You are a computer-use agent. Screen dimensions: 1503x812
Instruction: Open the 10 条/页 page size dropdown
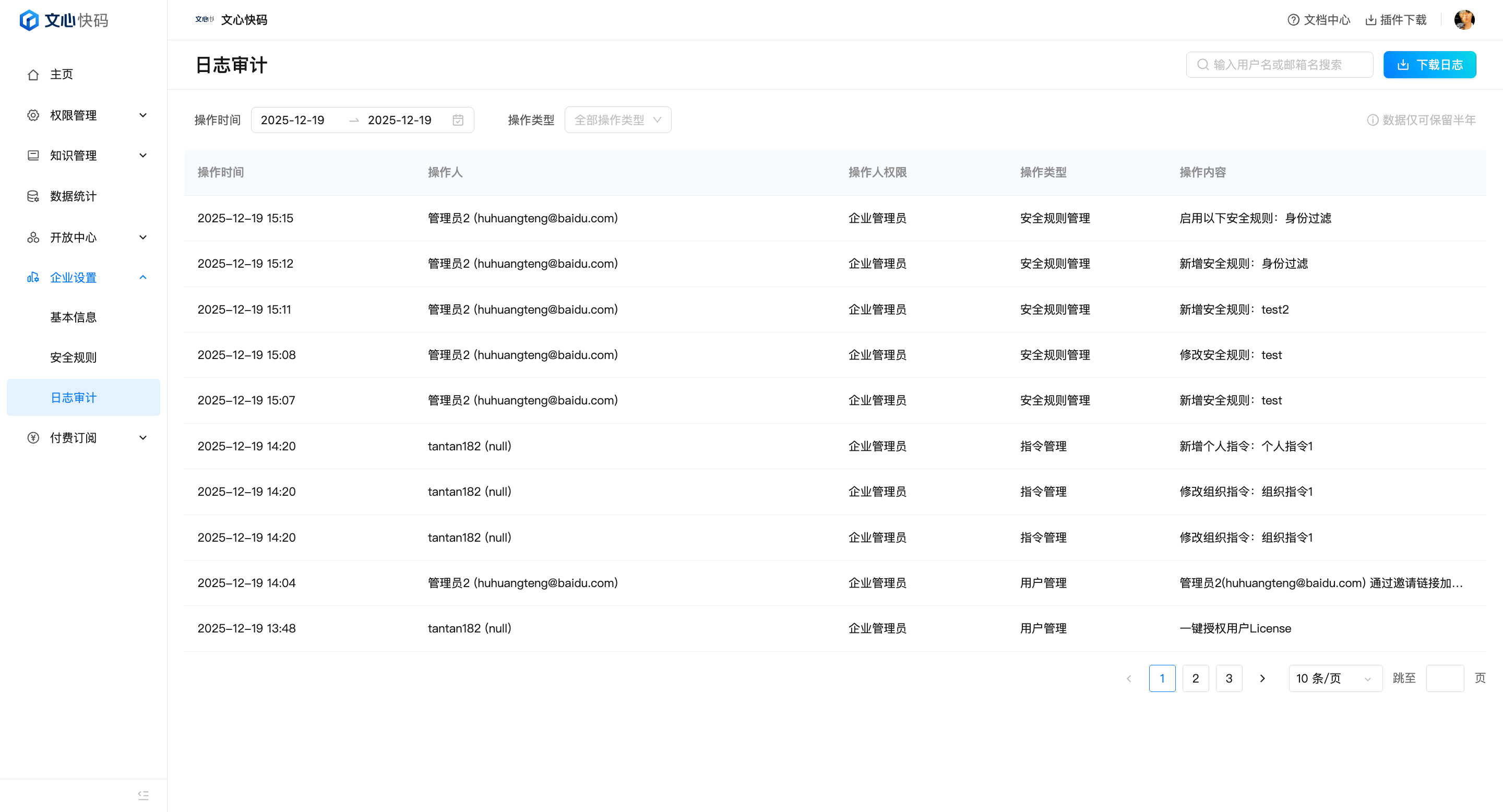1334,678
